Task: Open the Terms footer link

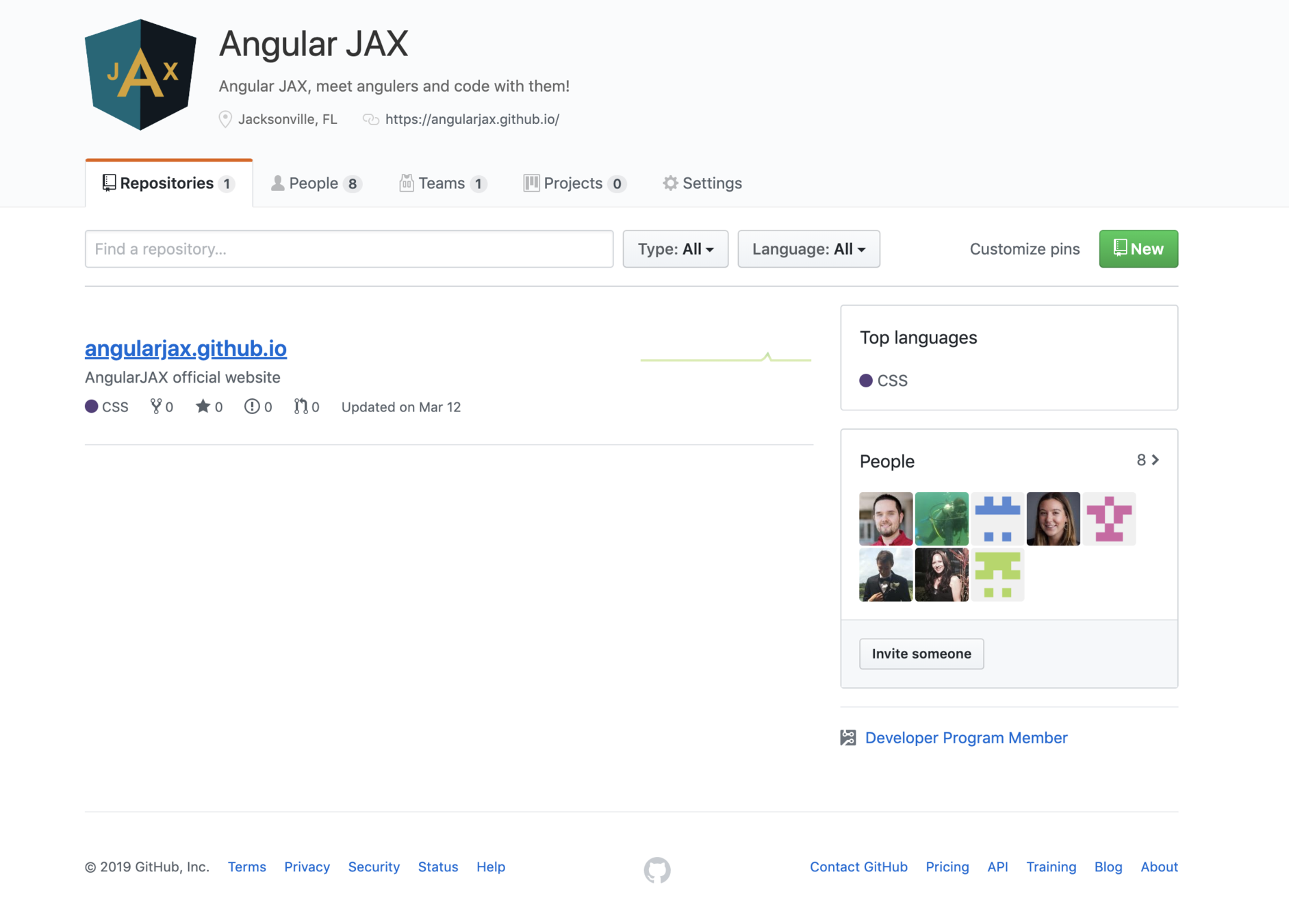Action: 247,867
